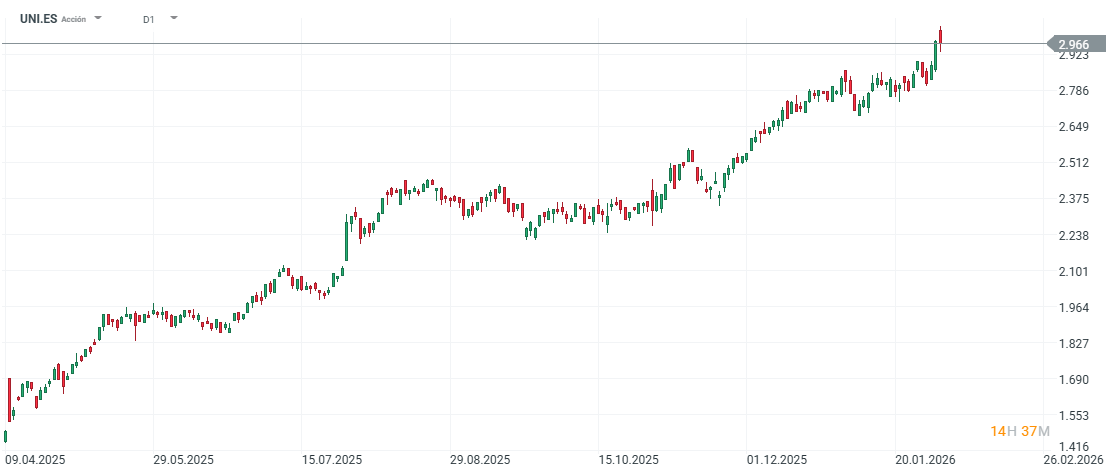Open the UNI.ES symbol dropdown arrow

pyautogui.click(x=98, y=18)
